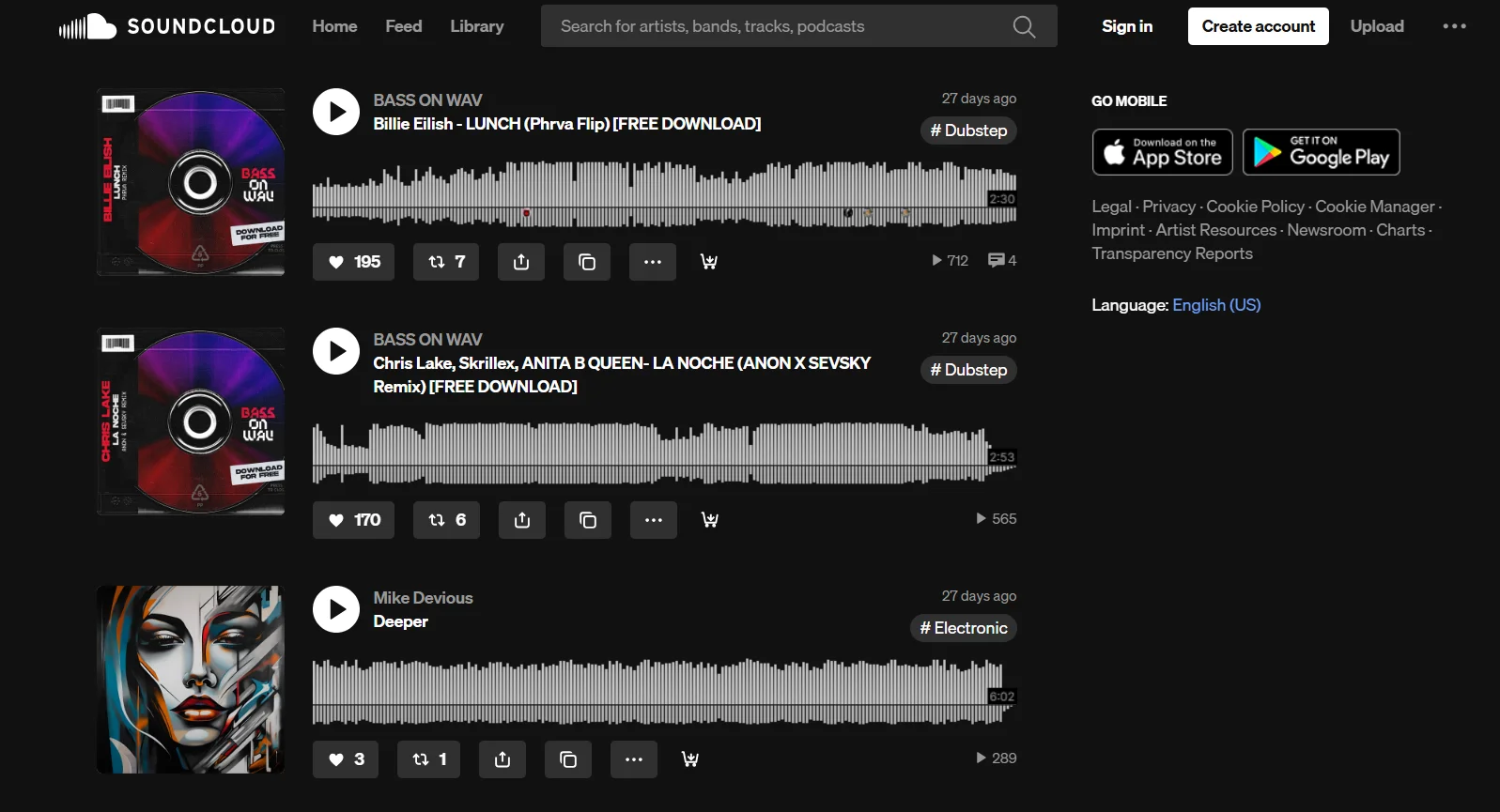Copy link of LA NOCHE track

click(588, 520)
